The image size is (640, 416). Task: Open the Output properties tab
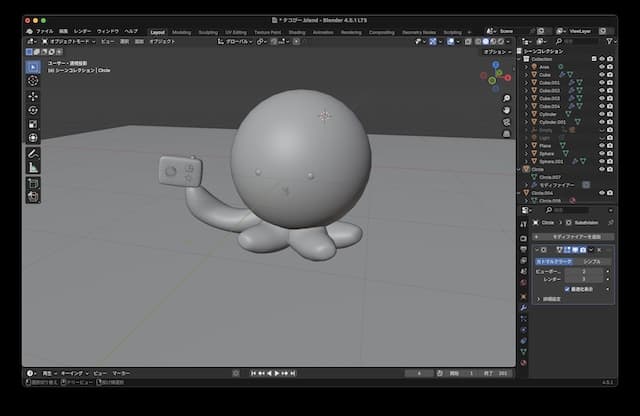pos(524,249)
